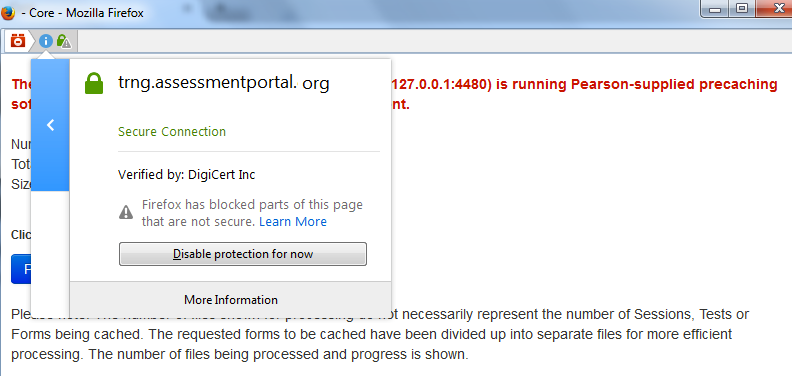Click the green padlock with warning icon
The image size is (792, 376).
click(x=64, y=41)
